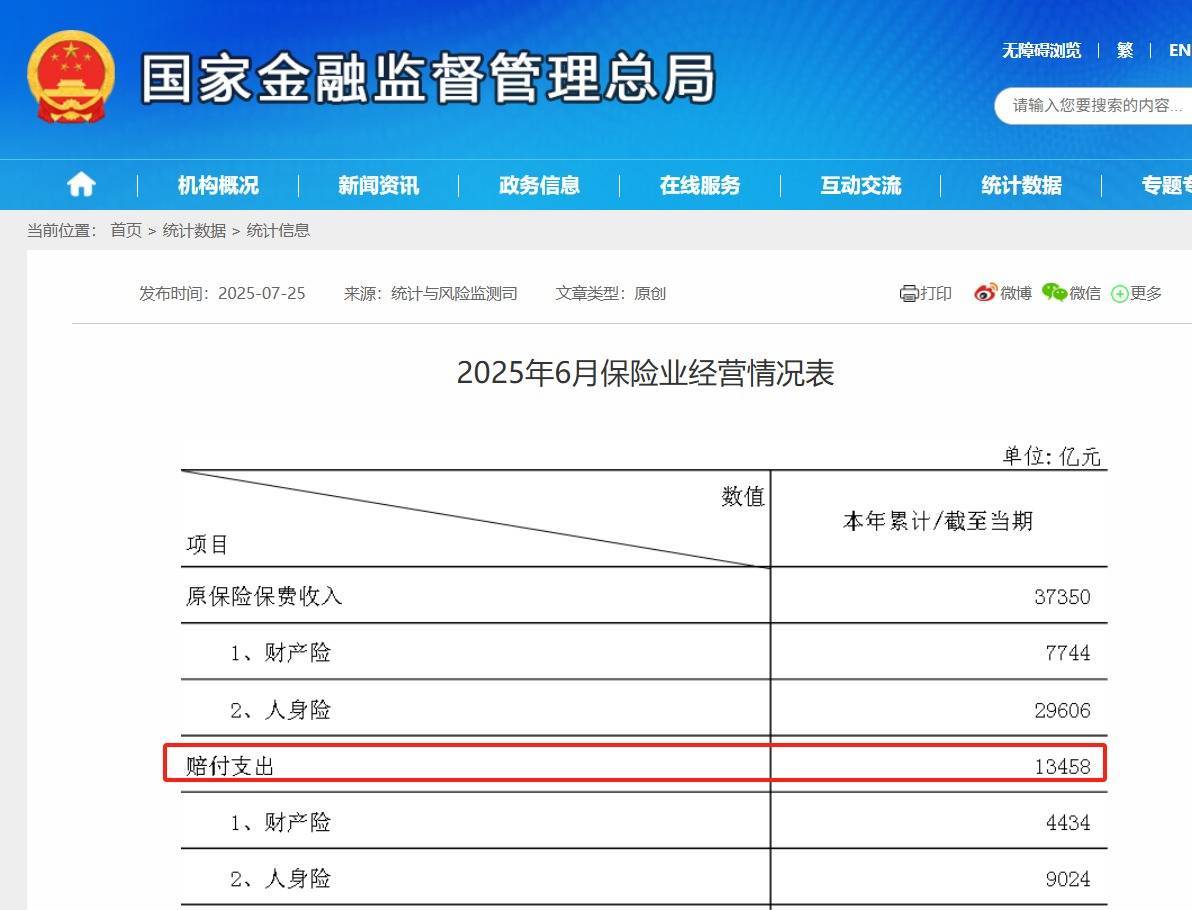
Task: Click the printer icon for 打印
Action: 908,293
